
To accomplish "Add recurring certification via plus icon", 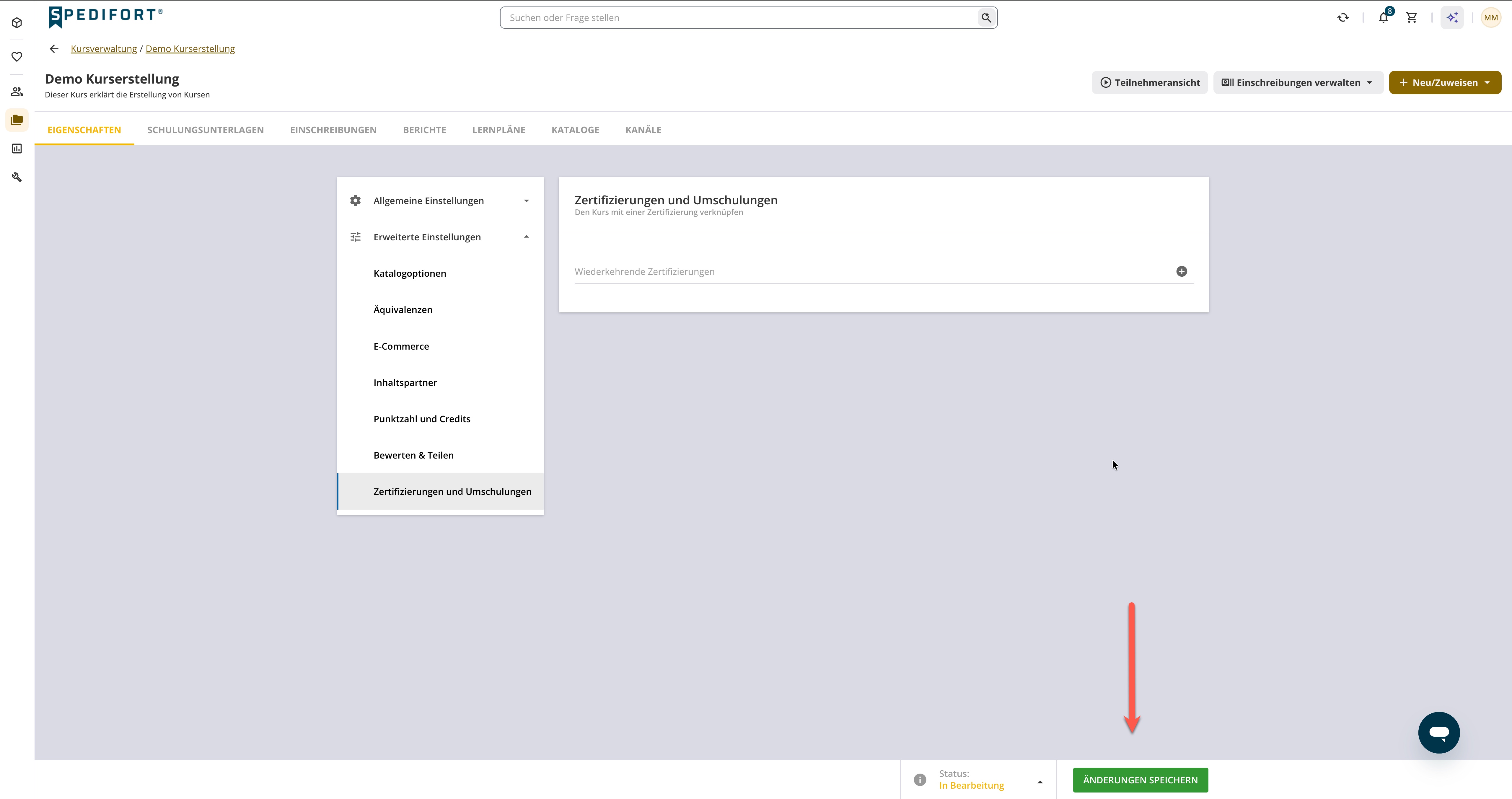I will coord(1182,271).
